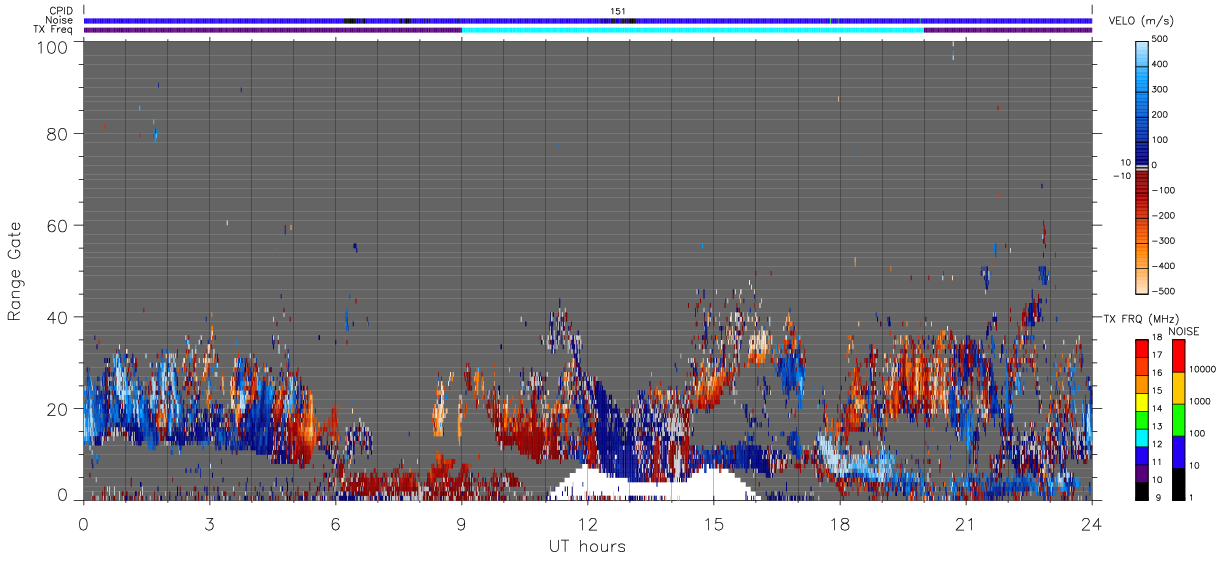Click the -10 threshold label beside the velocity scale
1228x567 pixels.
coord(1123,176)
